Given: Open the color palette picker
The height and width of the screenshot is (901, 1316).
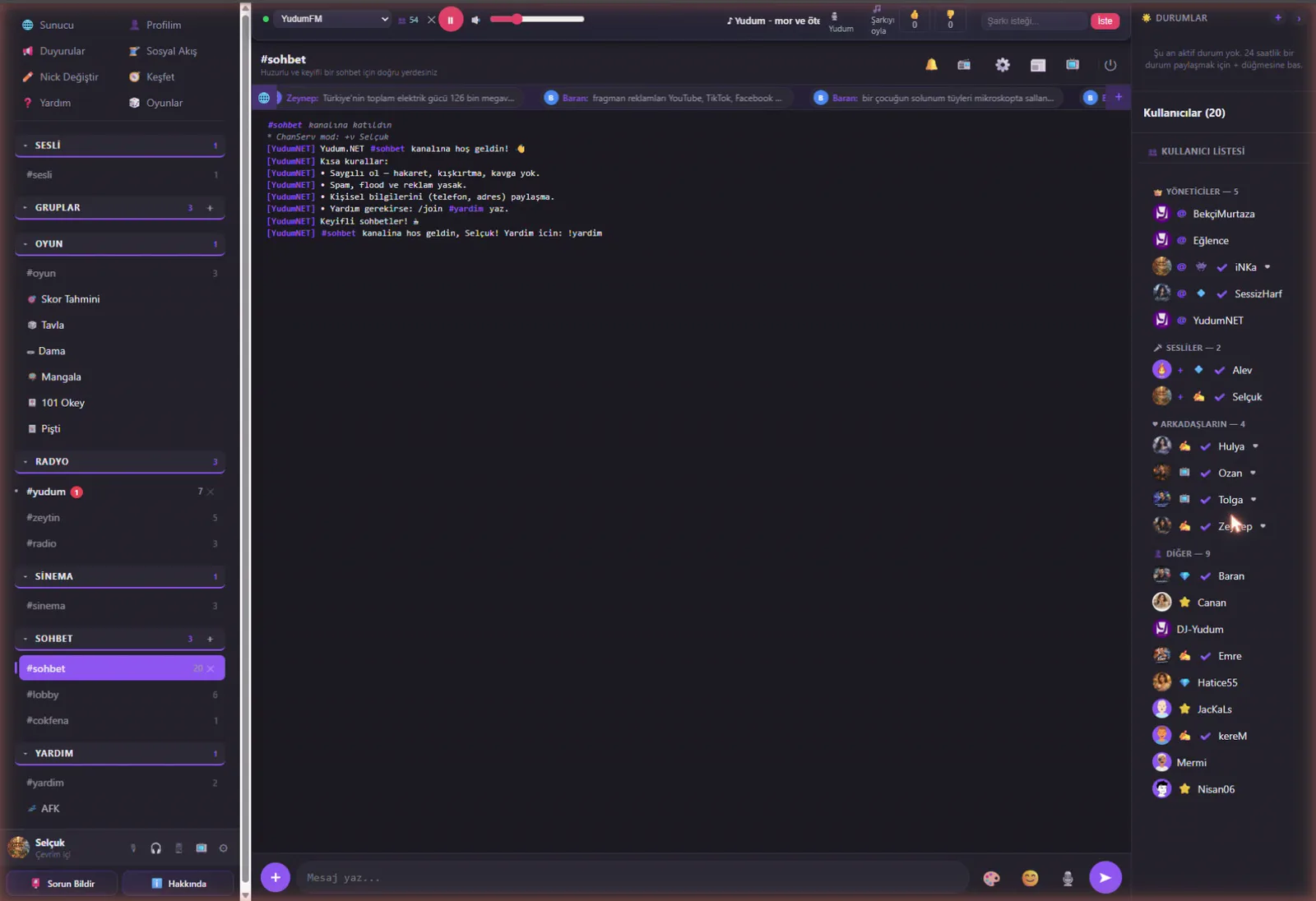Looking at the screenshot, I should (x=992, y=878).
